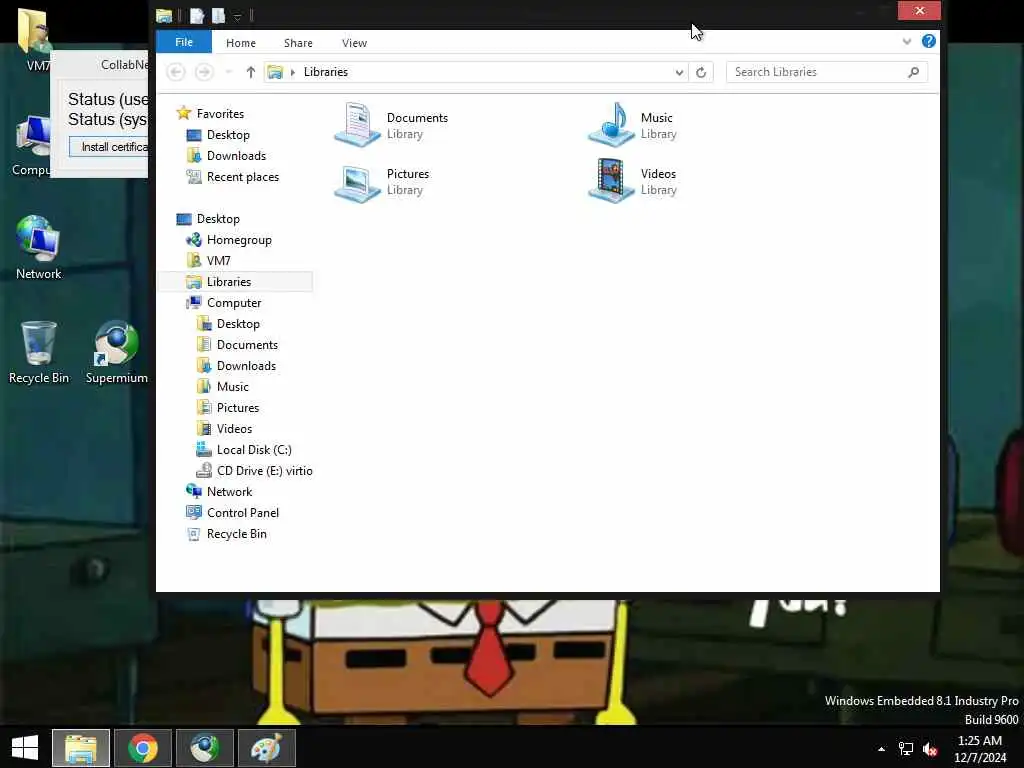Screen dimensions: 1024x768
Task: Click the Libraries address bar path
Action: point(325,72)
